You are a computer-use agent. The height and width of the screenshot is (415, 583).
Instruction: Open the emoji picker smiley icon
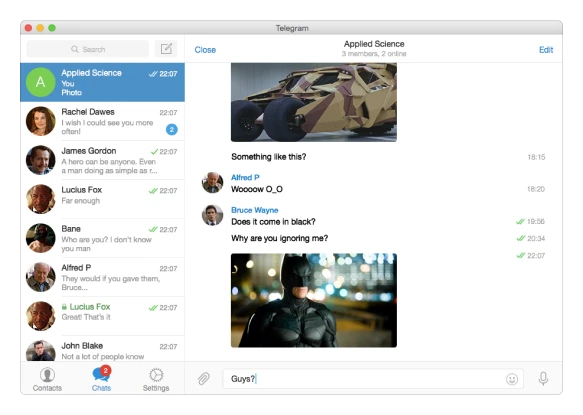coord(512,379)
